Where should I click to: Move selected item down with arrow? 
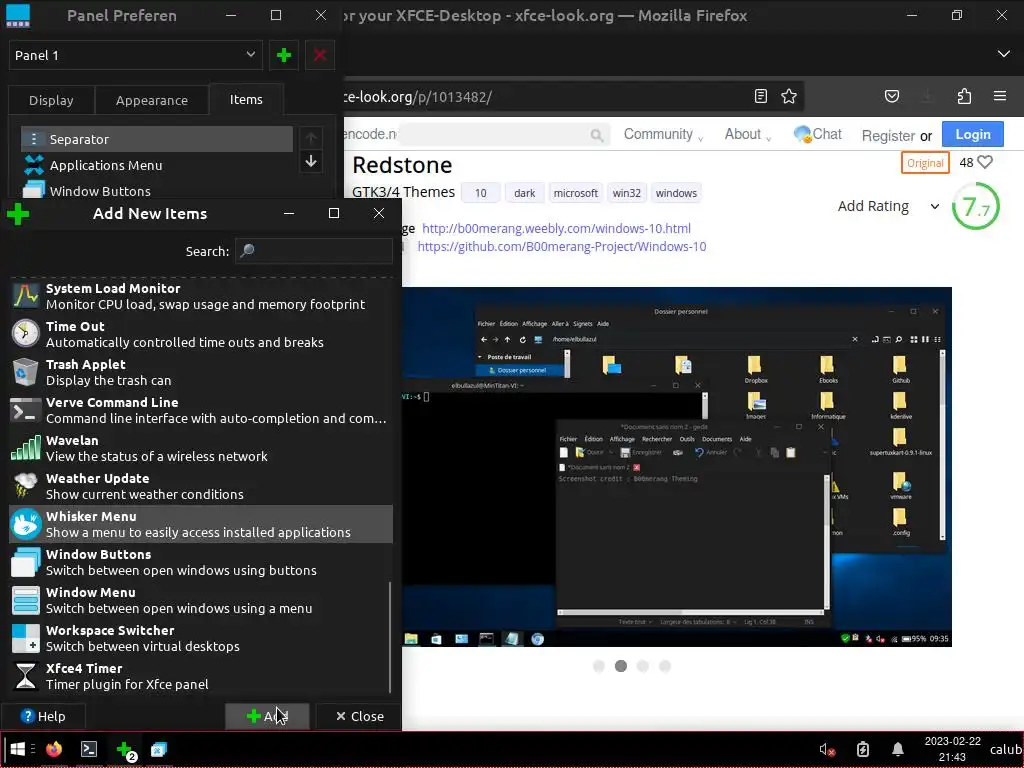point(311,161)
